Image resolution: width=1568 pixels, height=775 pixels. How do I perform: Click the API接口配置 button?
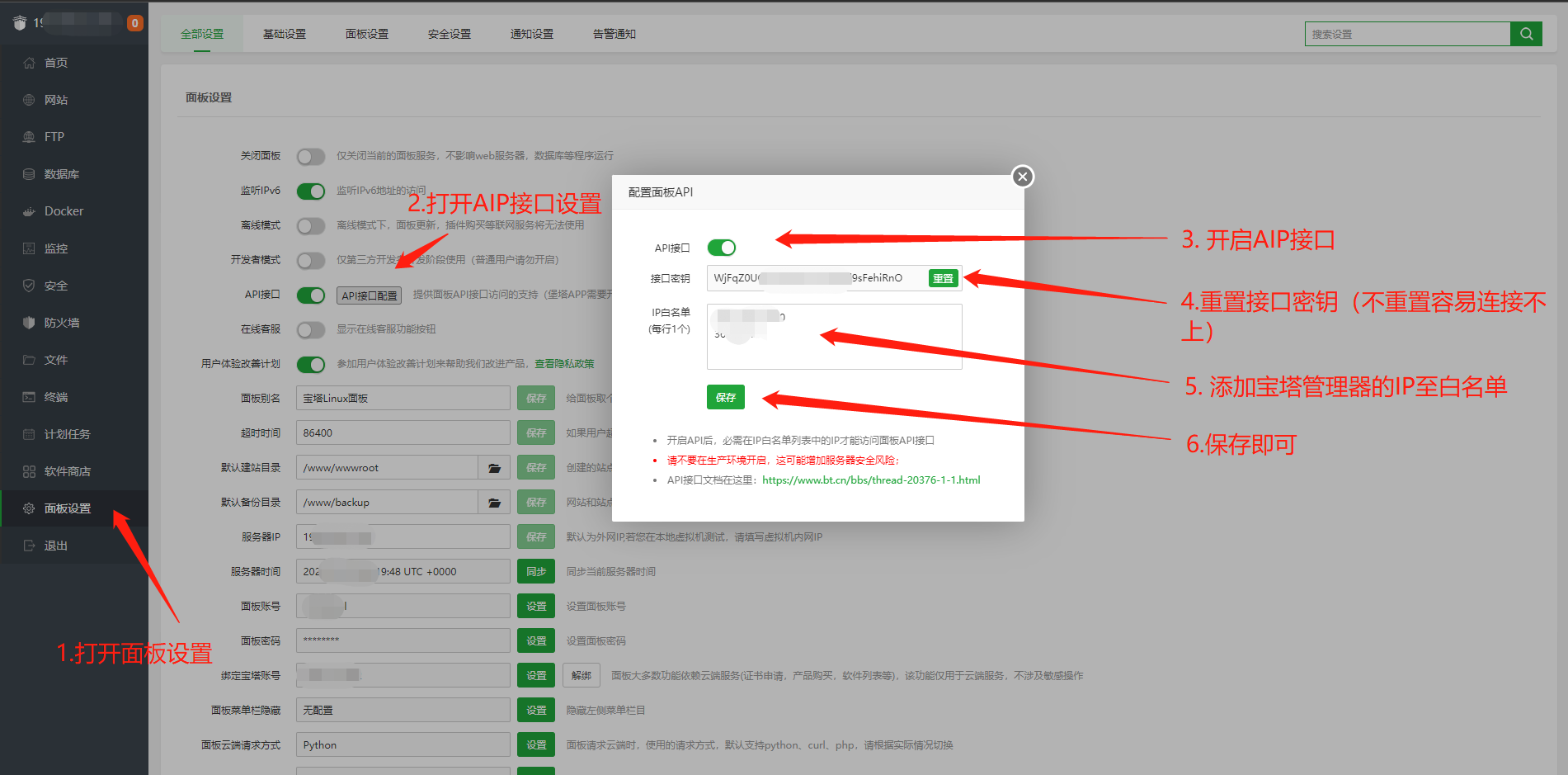point(370,295)
